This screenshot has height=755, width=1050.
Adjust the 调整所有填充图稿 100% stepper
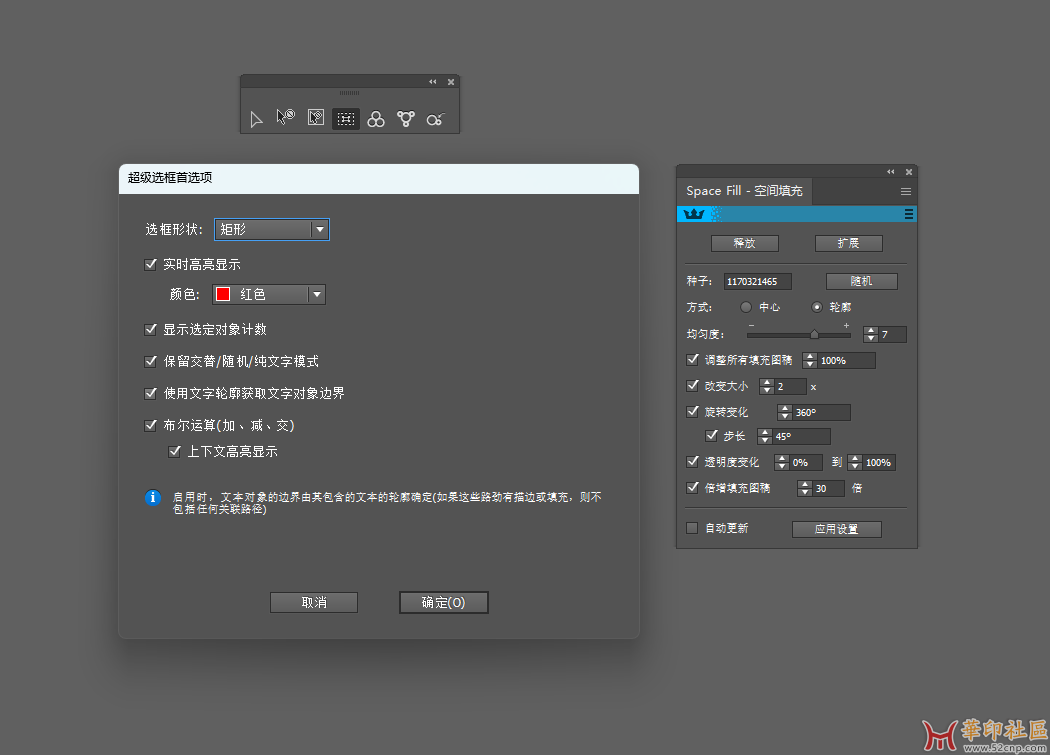coord(810,360)
